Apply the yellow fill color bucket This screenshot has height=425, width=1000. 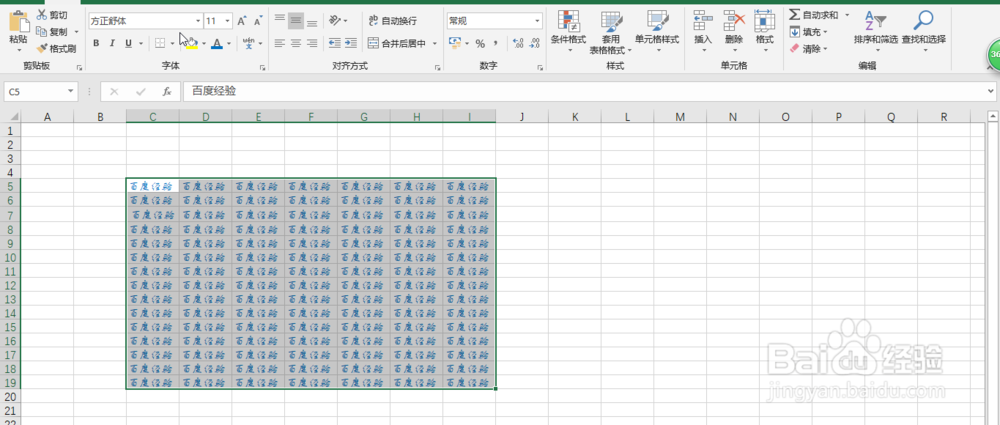(x=192, y=43)
